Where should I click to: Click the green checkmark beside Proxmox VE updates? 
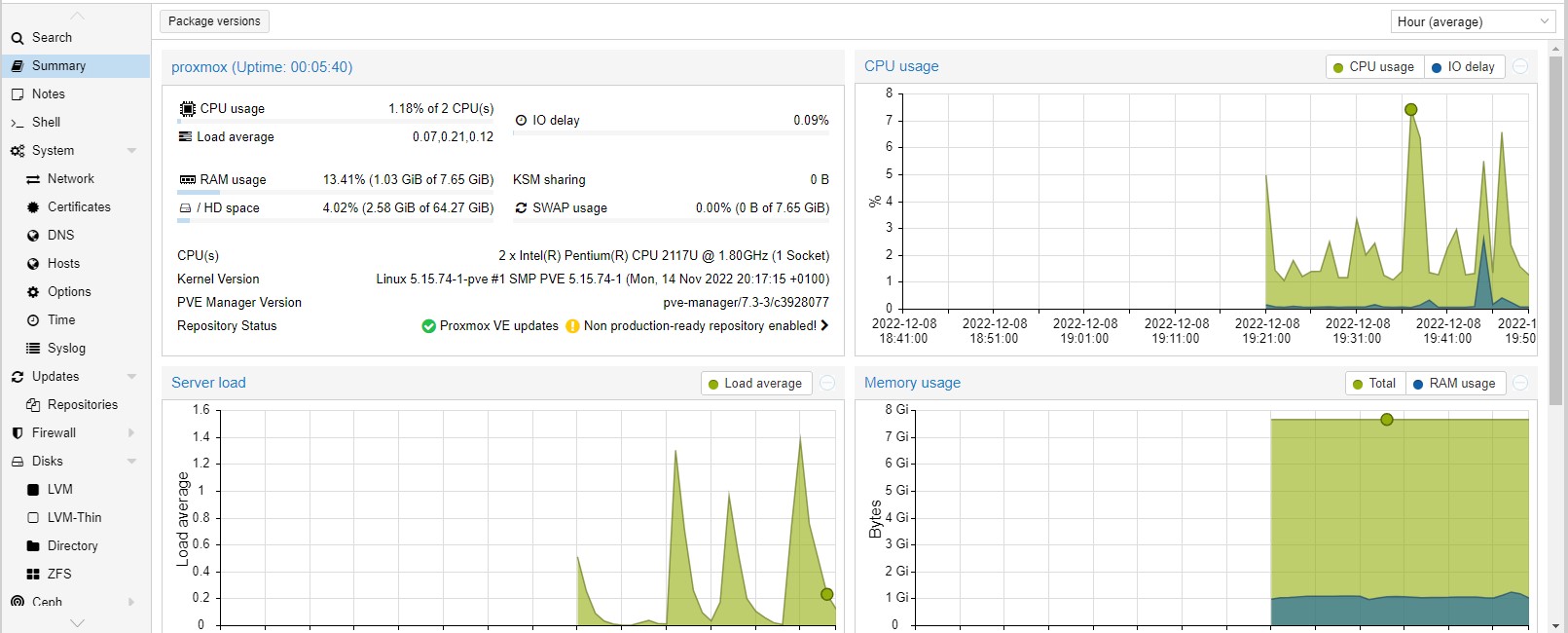pyautogui.click(x=428, y=326)
